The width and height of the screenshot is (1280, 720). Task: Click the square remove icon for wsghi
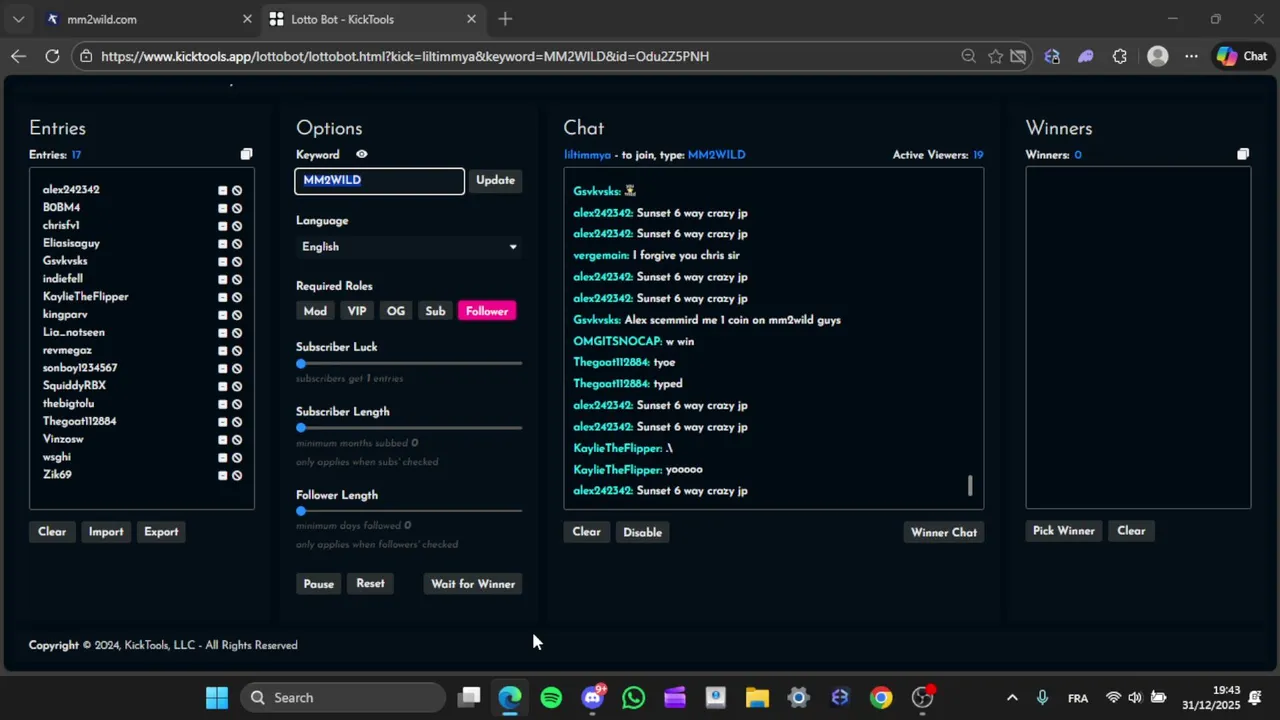(223, 458)
